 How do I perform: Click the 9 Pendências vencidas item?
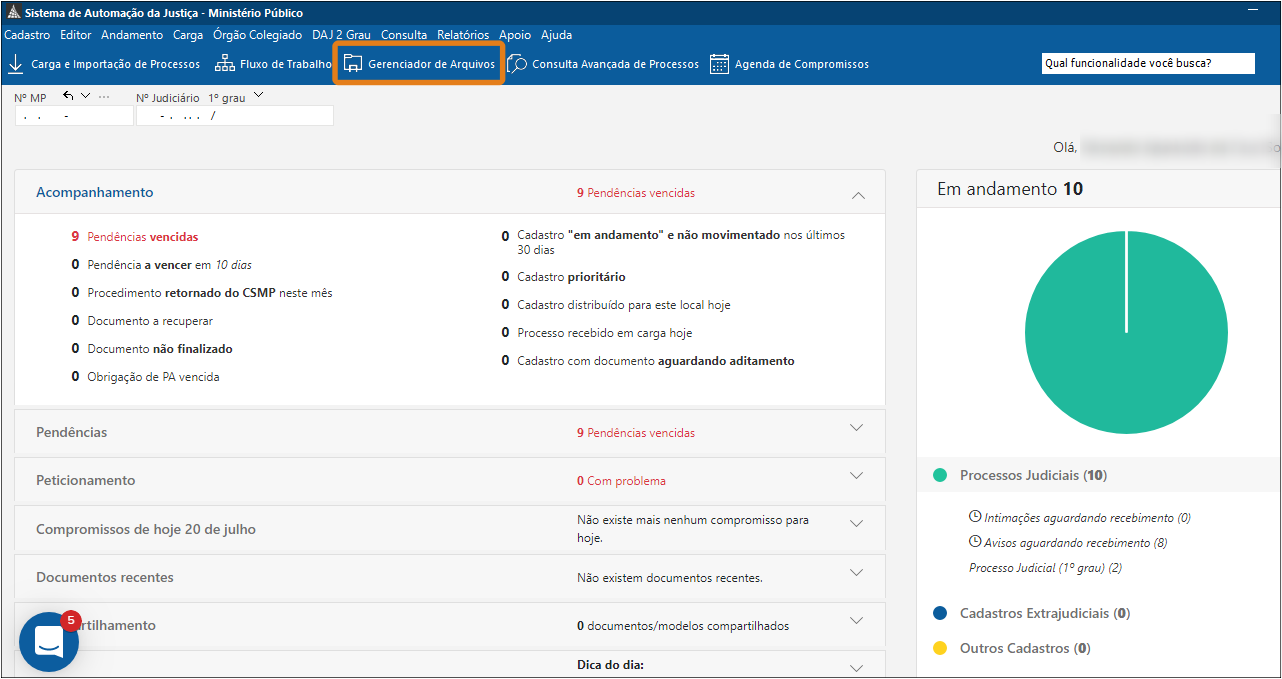tap(135, 237)
